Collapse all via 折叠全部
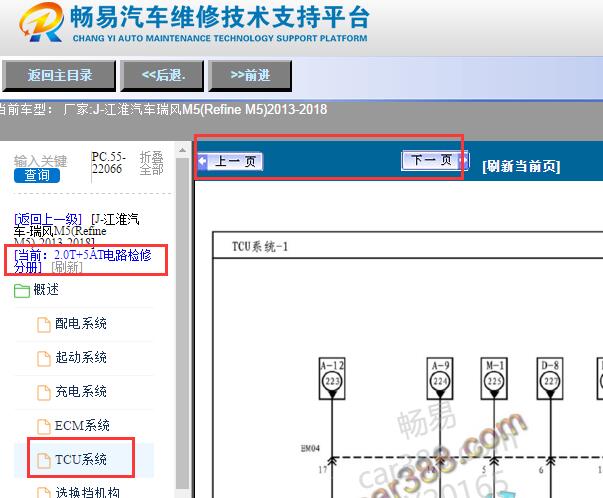 tap(152, 163)
